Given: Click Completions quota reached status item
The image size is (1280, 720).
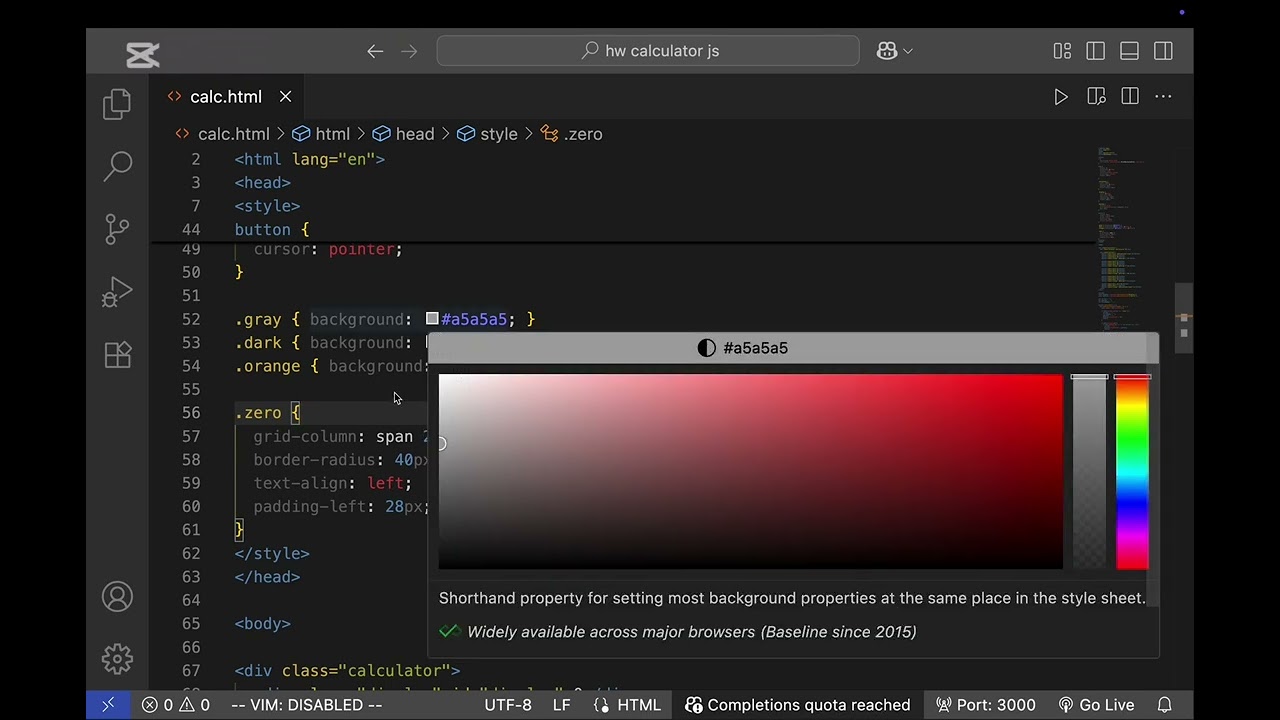Looking at the screenshot, I should (798, 705).
